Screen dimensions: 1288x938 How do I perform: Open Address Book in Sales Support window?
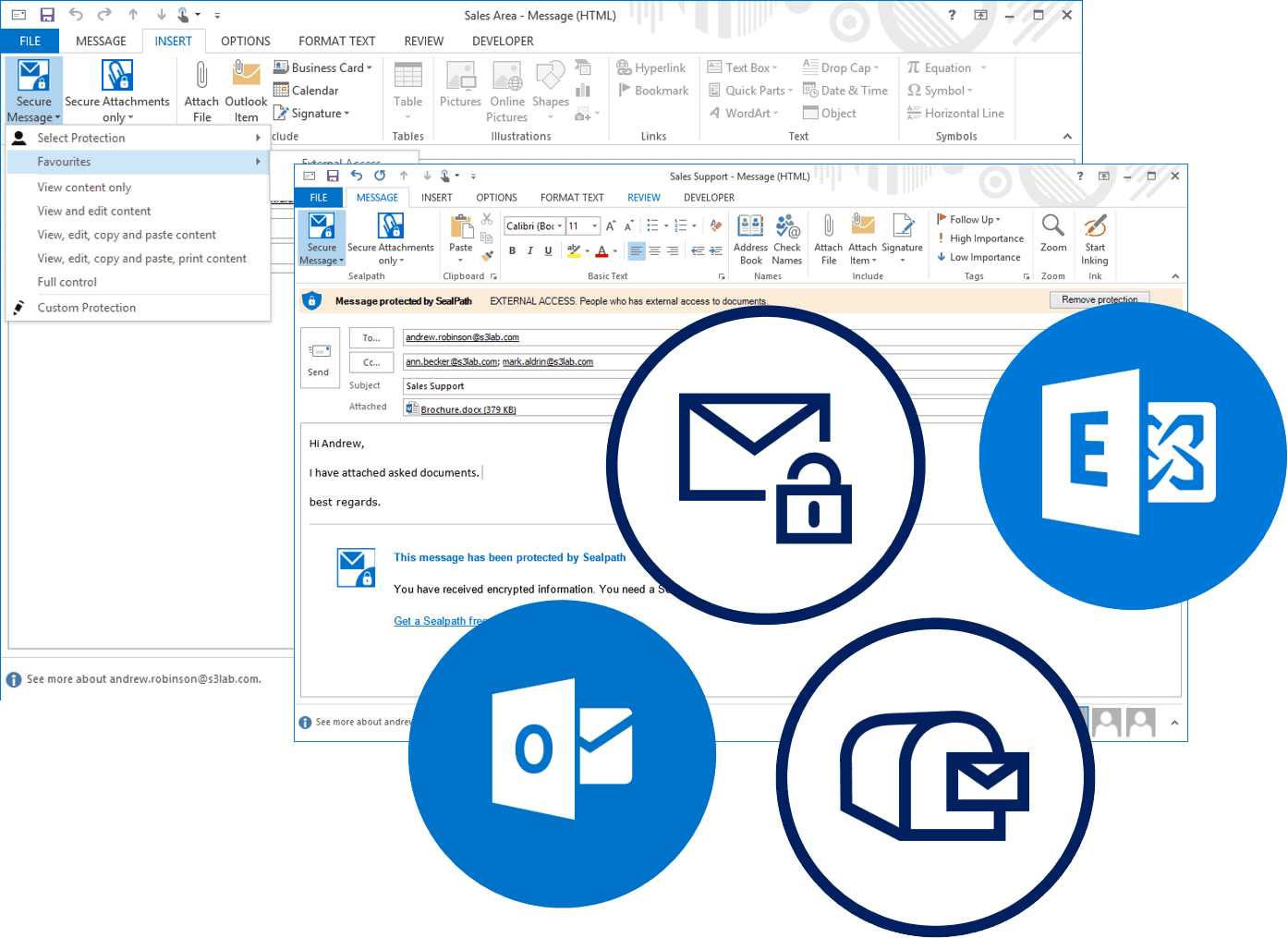750,239
